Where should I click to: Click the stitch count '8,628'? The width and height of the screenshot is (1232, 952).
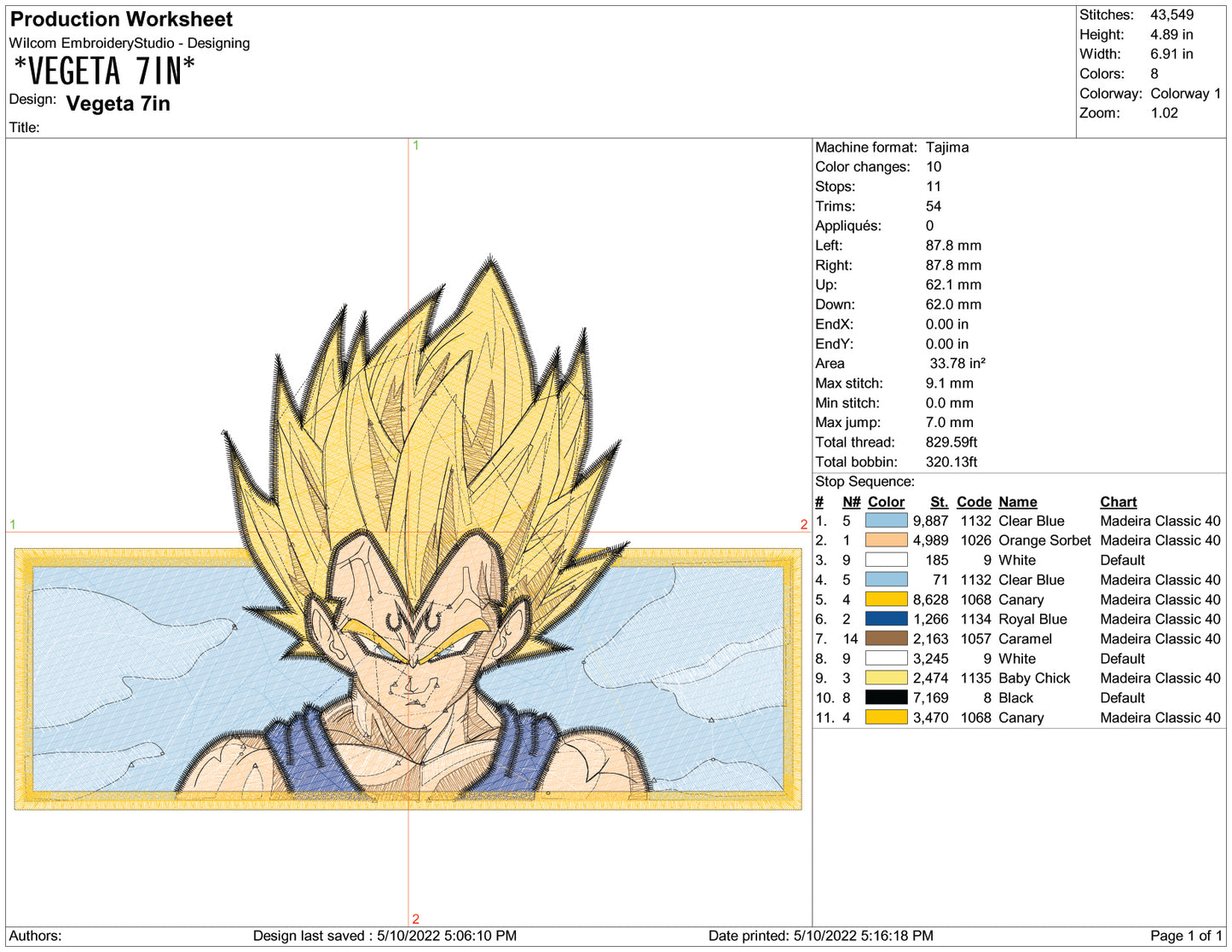pos(930,599)
